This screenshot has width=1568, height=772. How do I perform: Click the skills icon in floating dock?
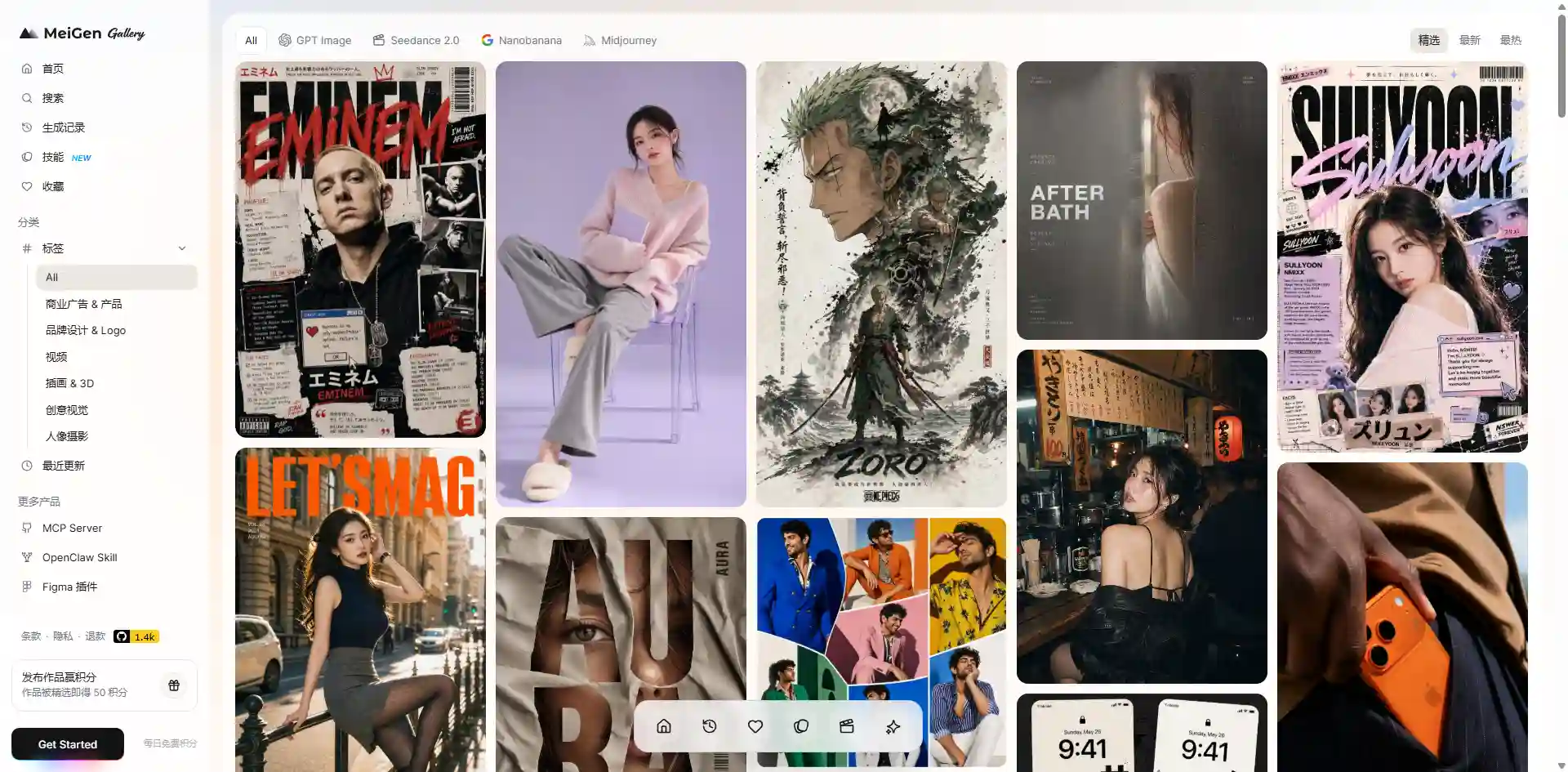point(801,726)
